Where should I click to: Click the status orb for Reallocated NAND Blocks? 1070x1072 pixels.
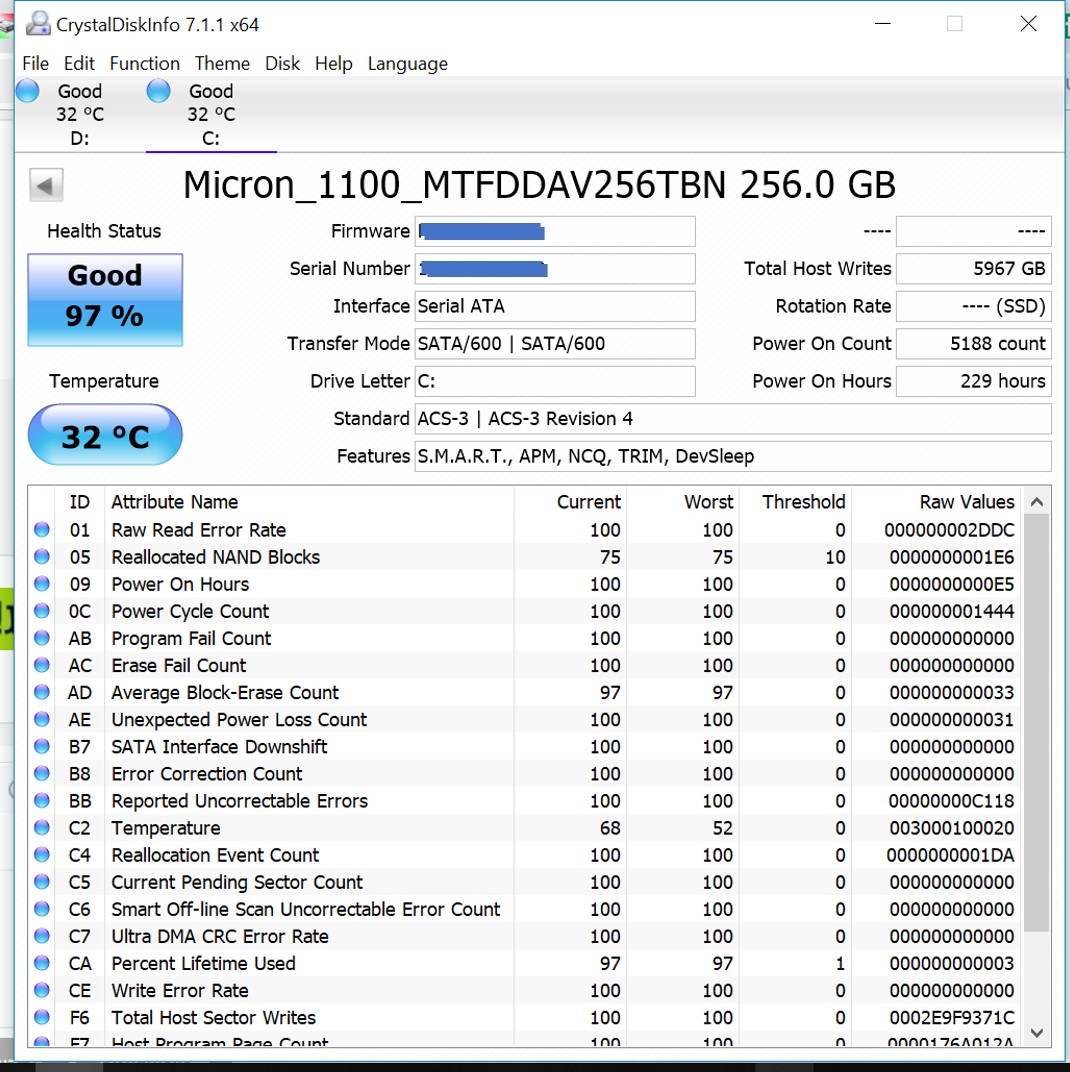click(42, 557)
